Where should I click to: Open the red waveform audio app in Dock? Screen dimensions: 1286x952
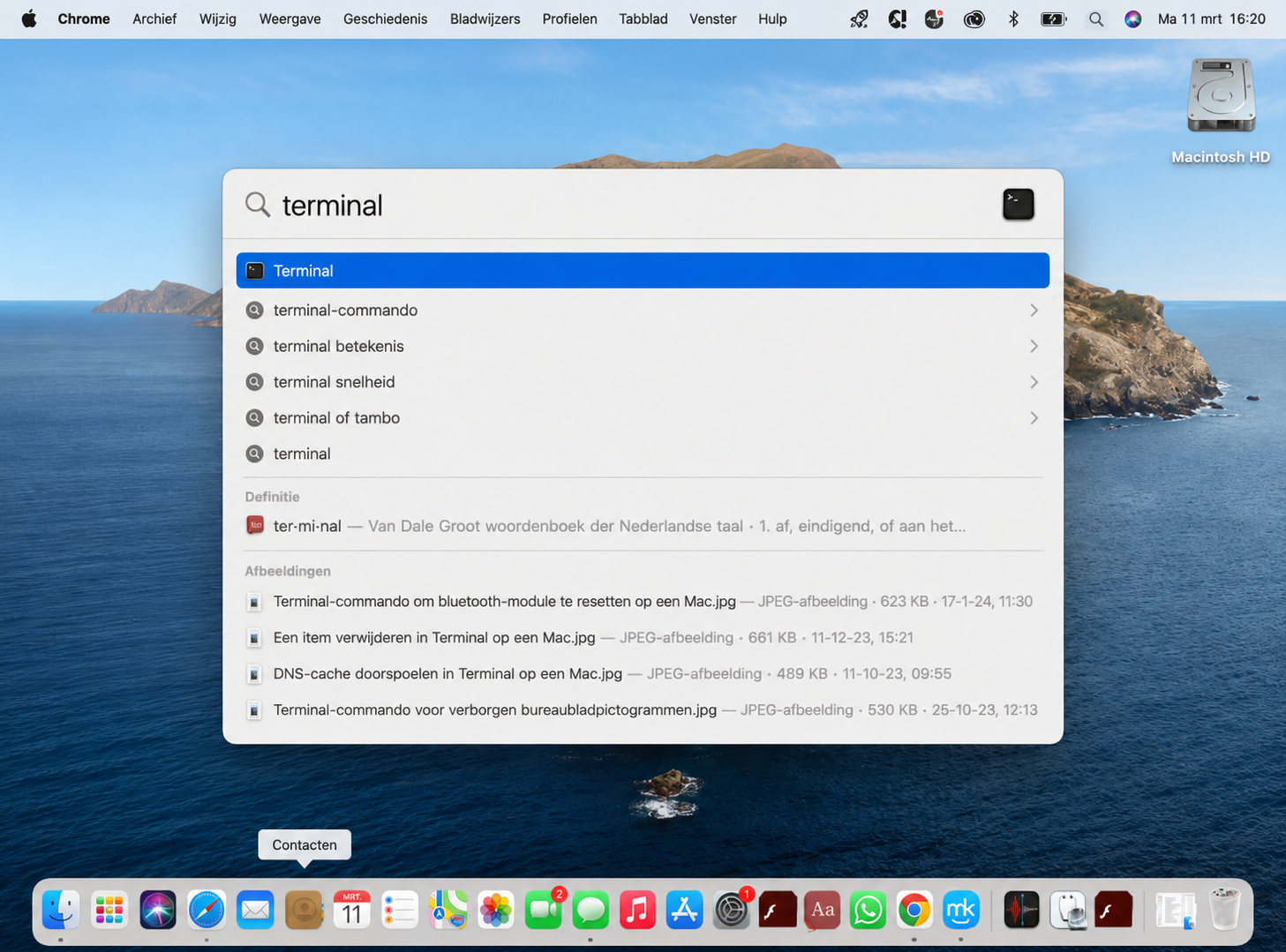(x=1021, y=910)
